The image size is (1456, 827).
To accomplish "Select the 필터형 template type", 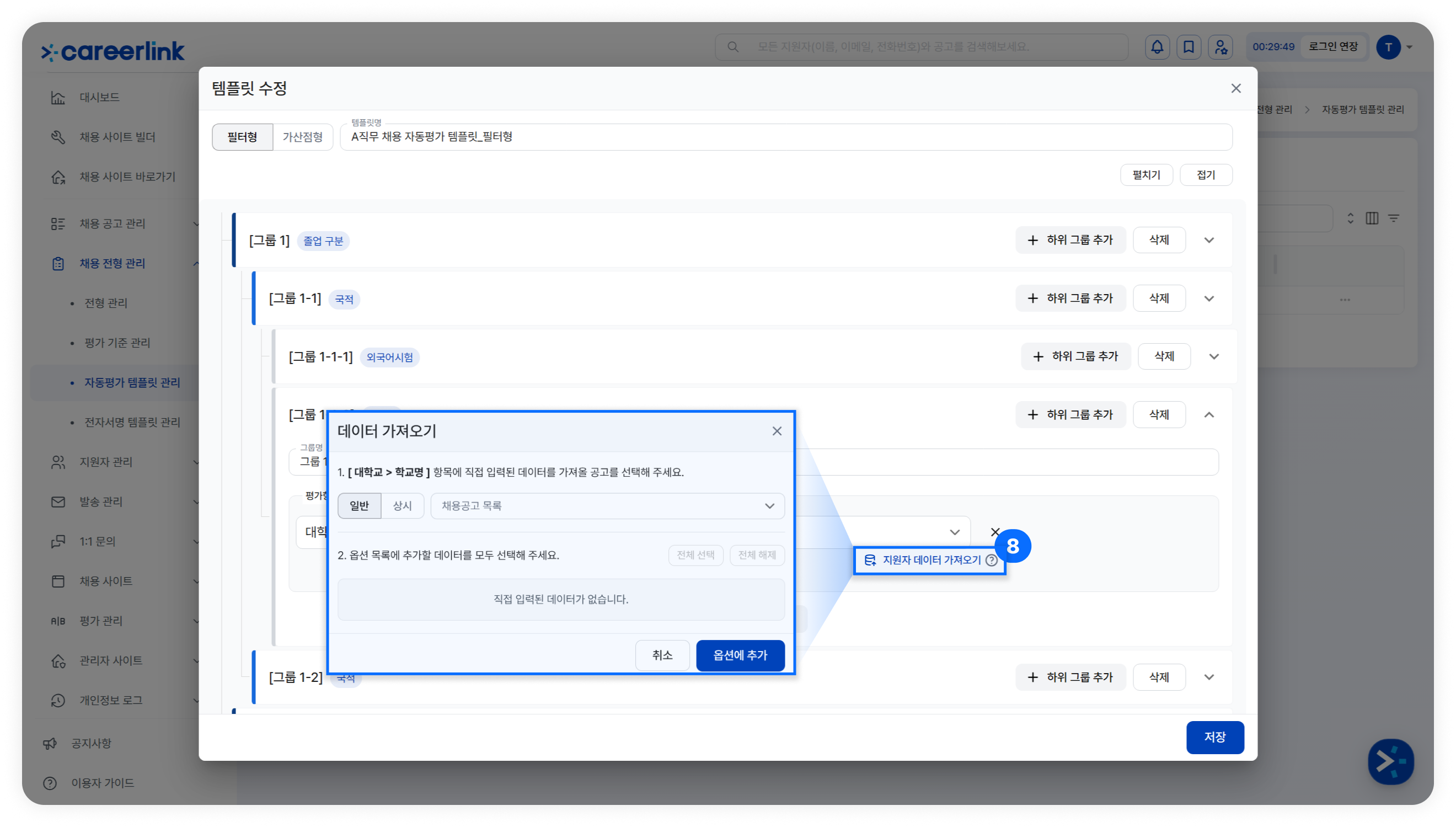I will coord(242,137).
